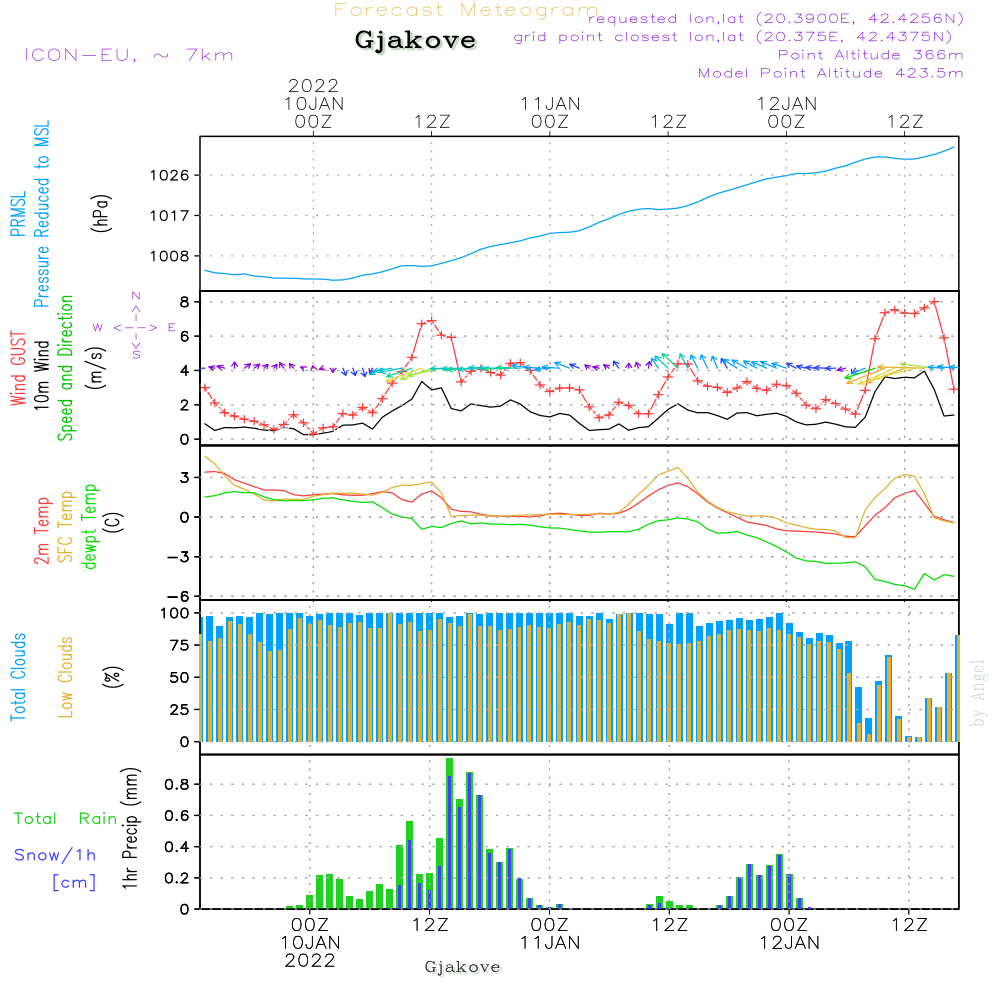This screenshot has height=1000, width=1000.
Task: Click the '(m/s)' unit label
Action: coord(96,368)
